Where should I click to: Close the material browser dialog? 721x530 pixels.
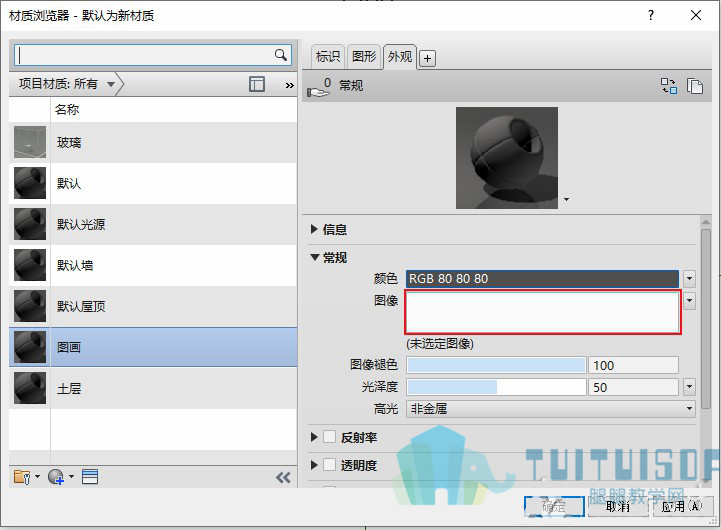pyautogui.click(x=696, y=15)
